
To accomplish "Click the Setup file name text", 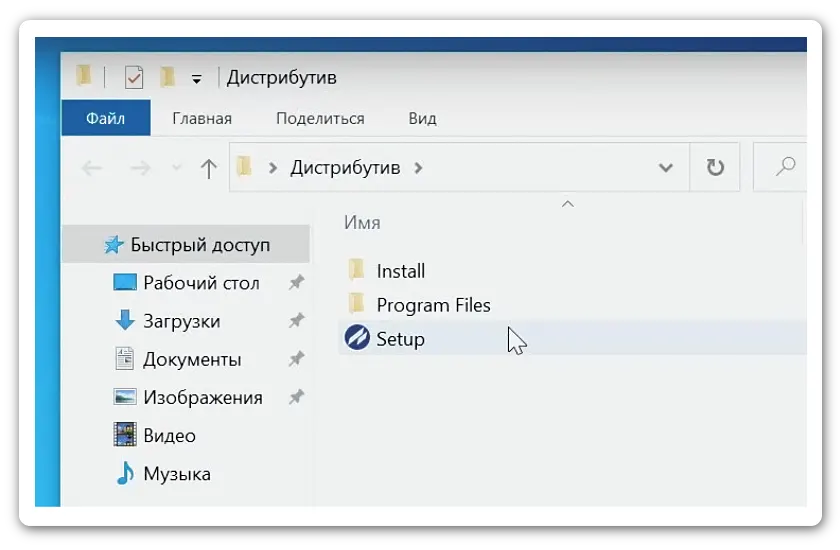I will coord(400,339).
